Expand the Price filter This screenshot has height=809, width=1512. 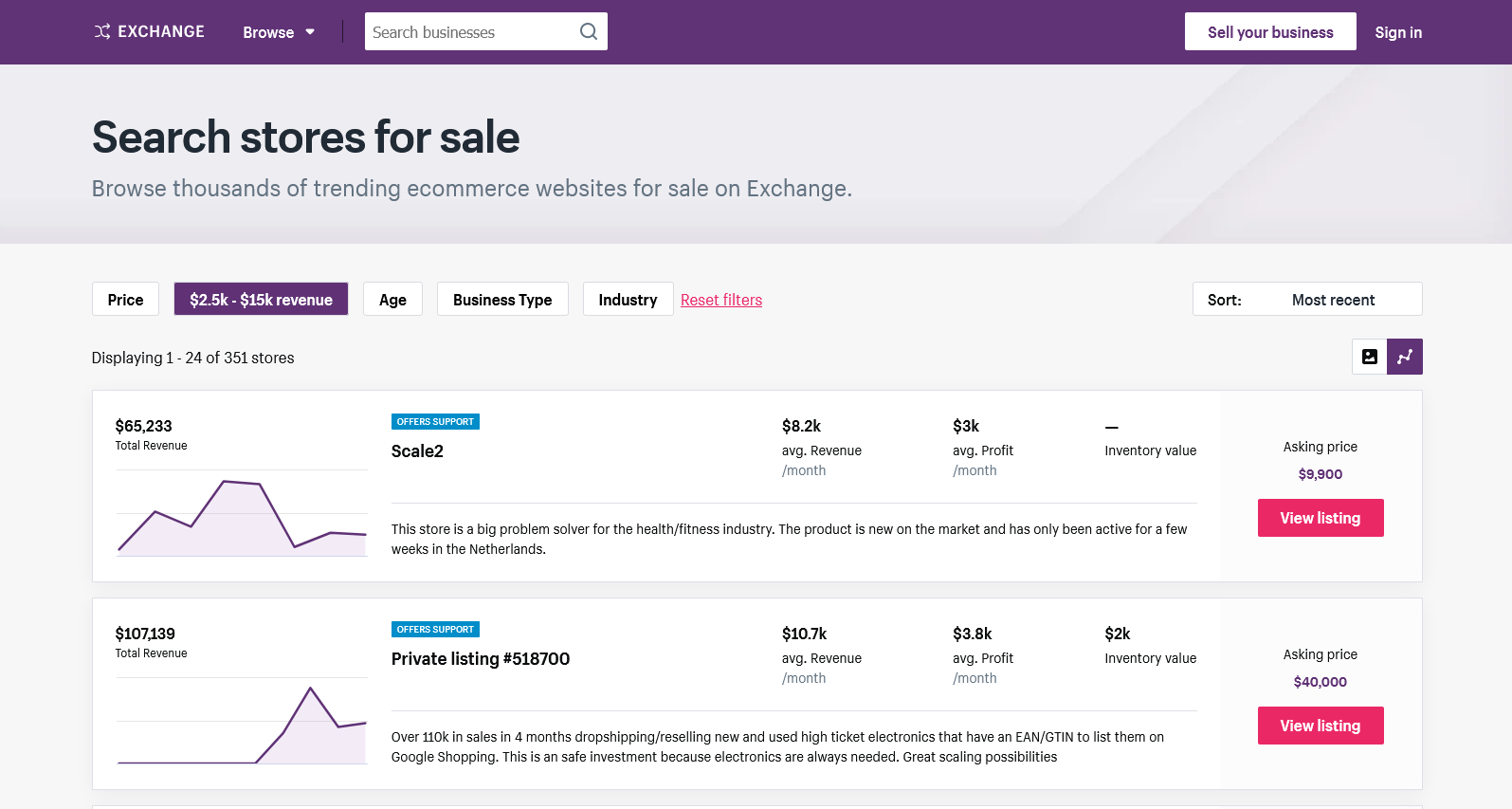[x=125, y=300]
